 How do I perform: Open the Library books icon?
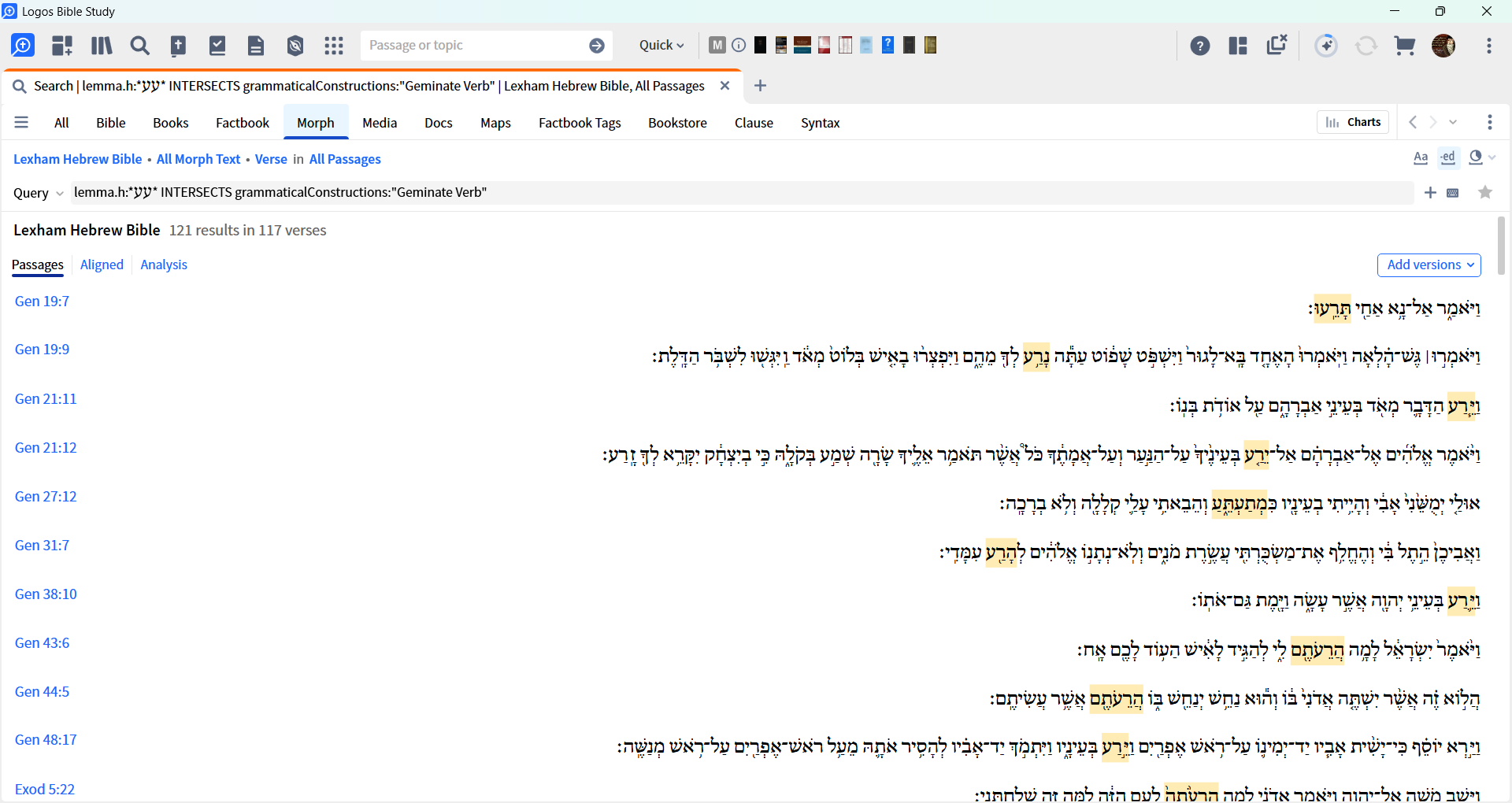(x=102, y=46)
